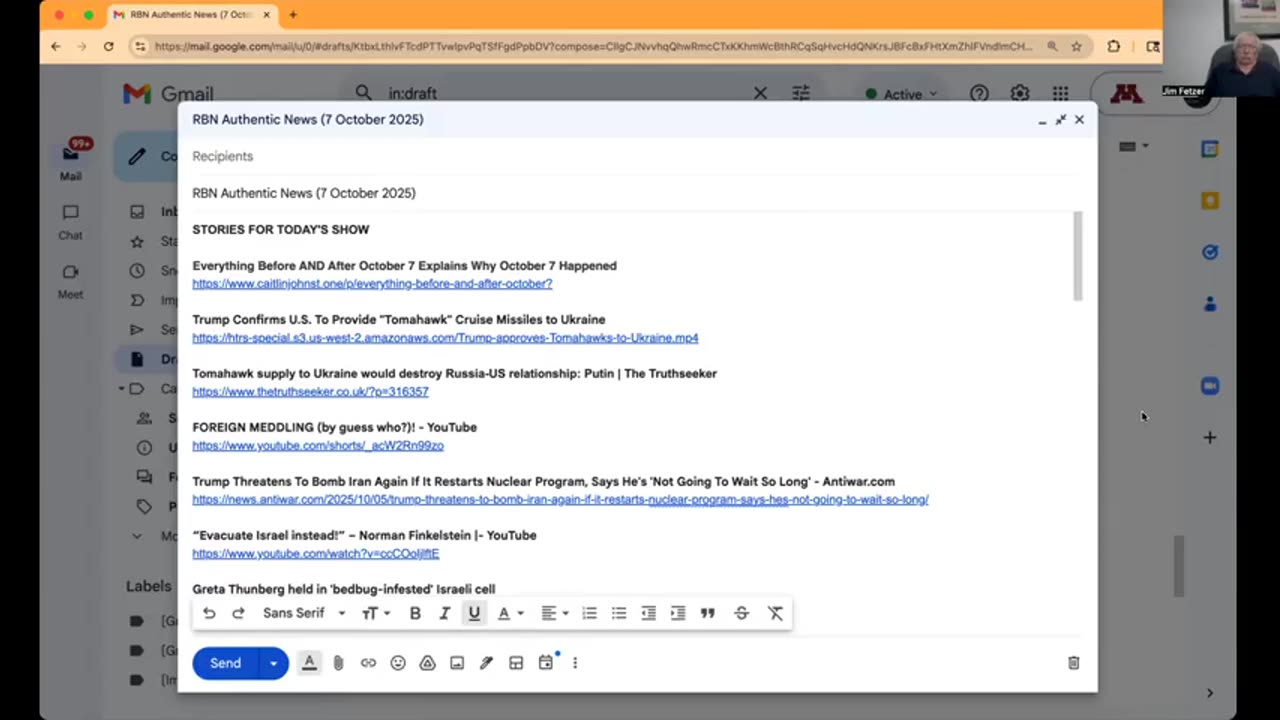Apply quote formatting
Screen dimensions: 1280x720
click(708, 613)
